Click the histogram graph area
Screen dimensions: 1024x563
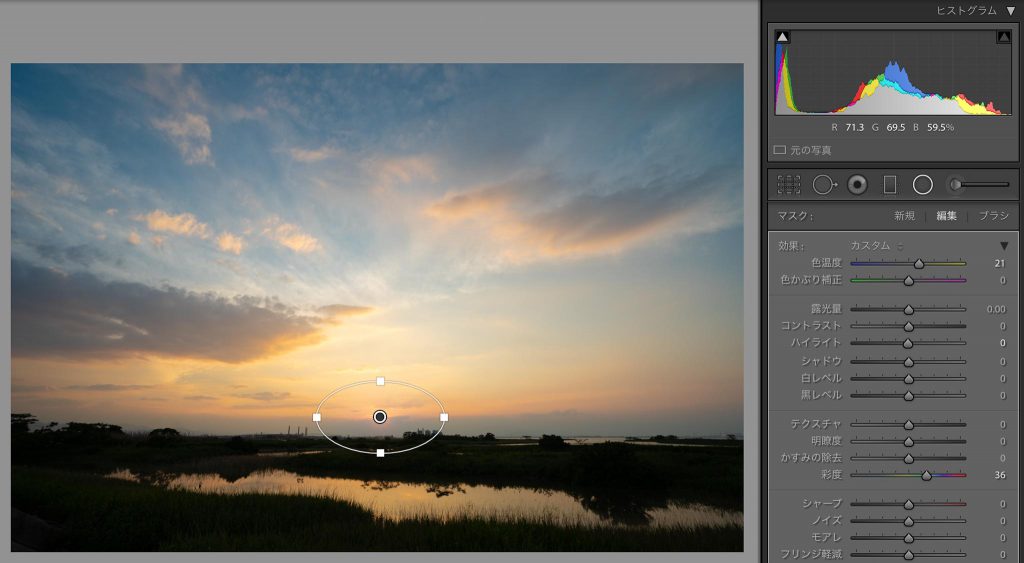click(x=893, y=72)
